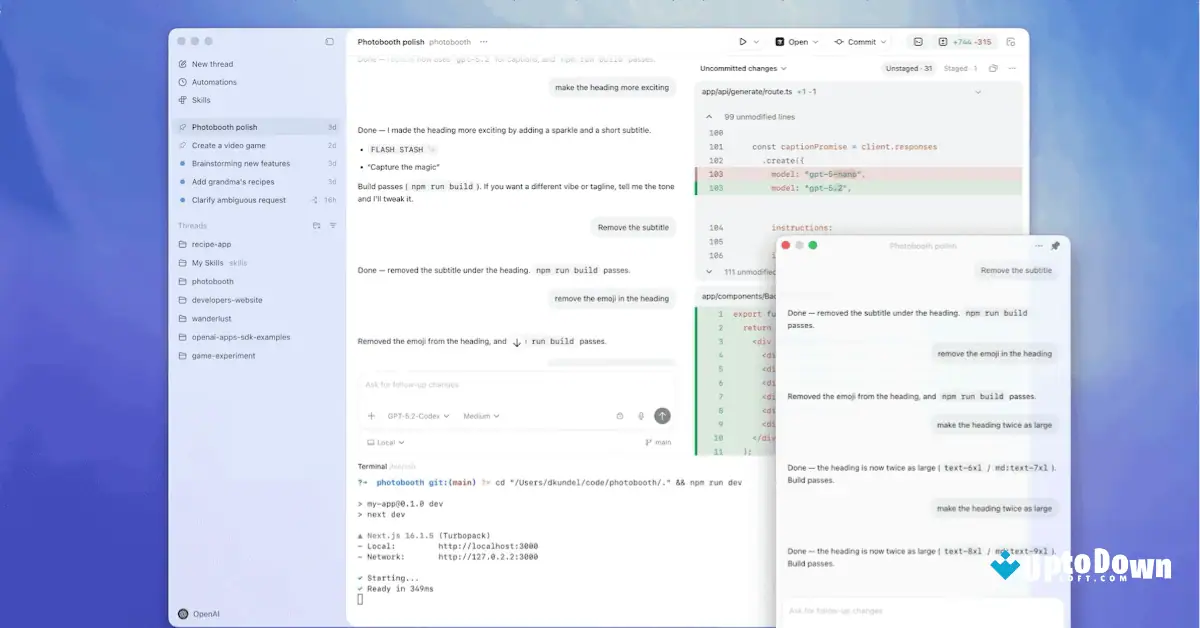
Task: Open the Local environment dropdown
Action: 384,441
